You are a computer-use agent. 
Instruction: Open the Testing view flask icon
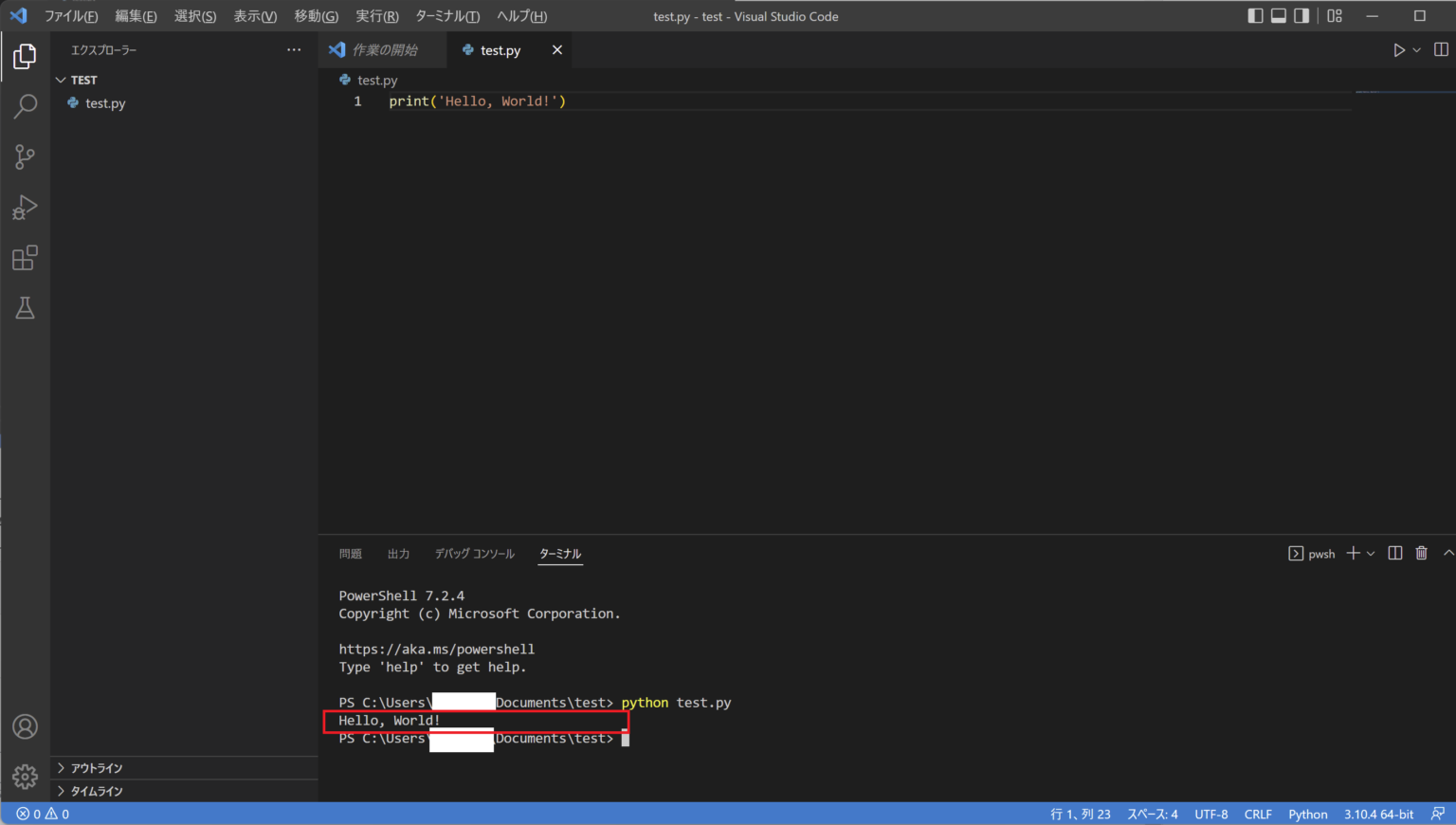click(x=25, y=307)
